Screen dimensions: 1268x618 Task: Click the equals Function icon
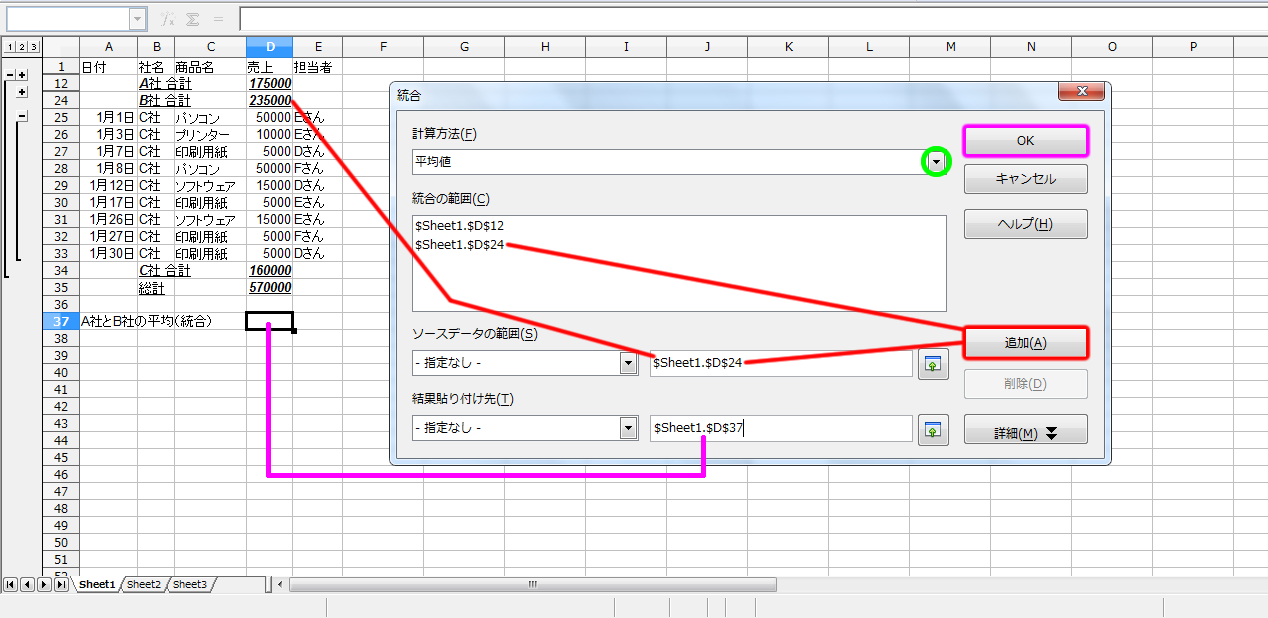[x=218, y=19]
